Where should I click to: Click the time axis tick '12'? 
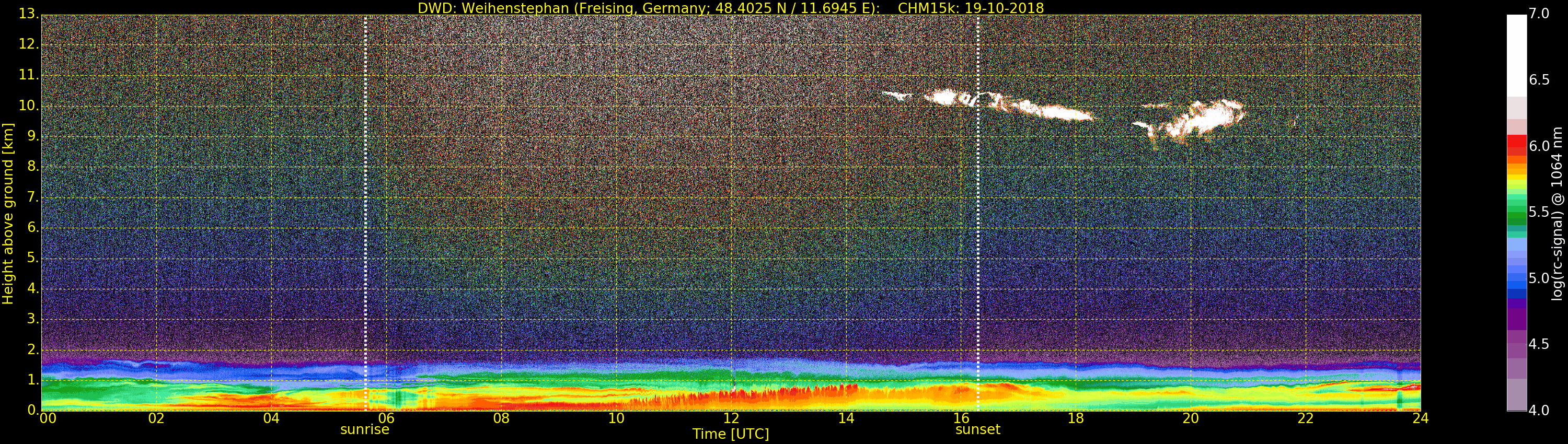tap(731, 418)
